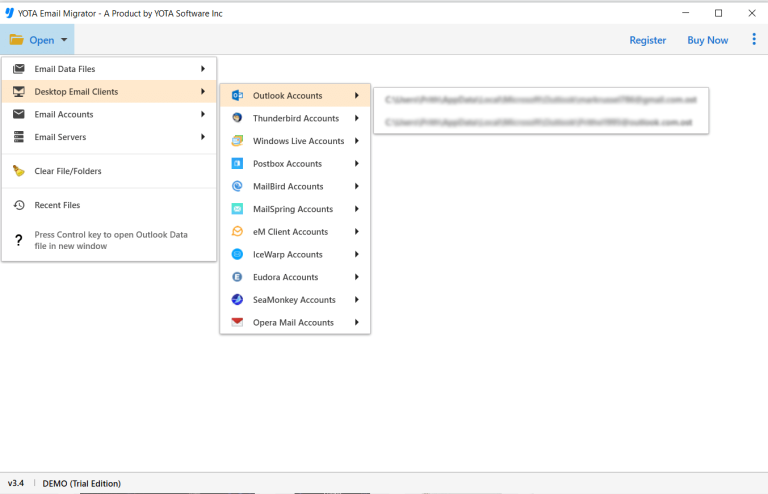
Task: Expand MailBird Accounts submenu arrow
Action: pyautogui.click(x=357, y=186)
